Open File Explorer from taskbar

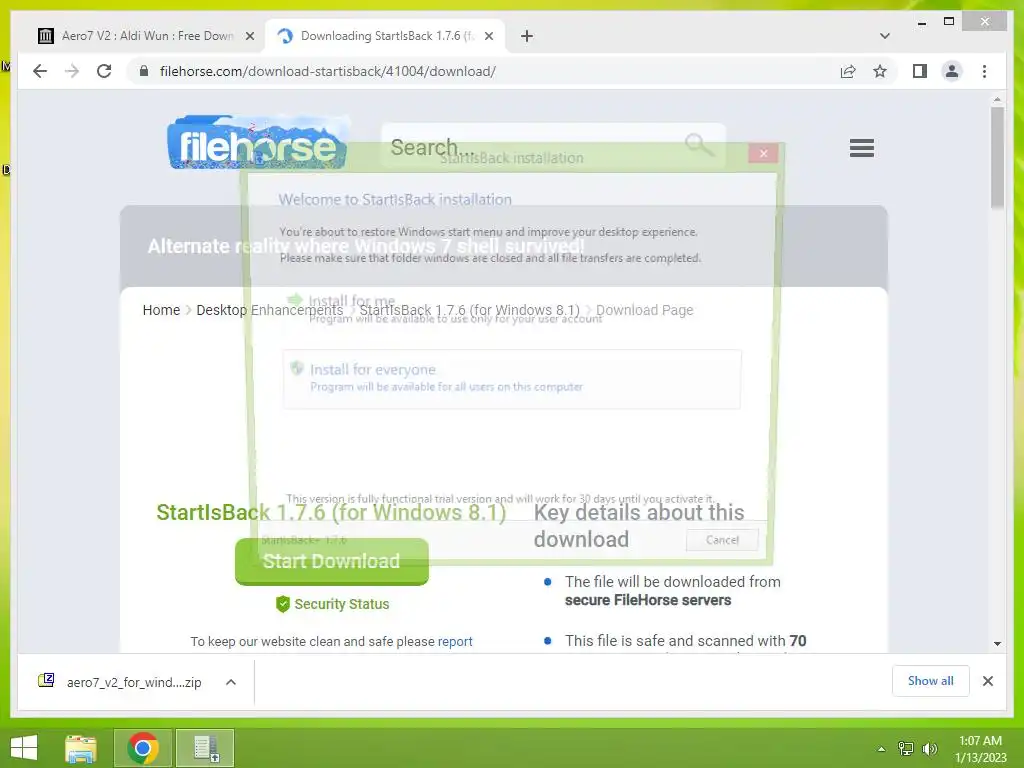pyautogui.click(x=81, y=748)
